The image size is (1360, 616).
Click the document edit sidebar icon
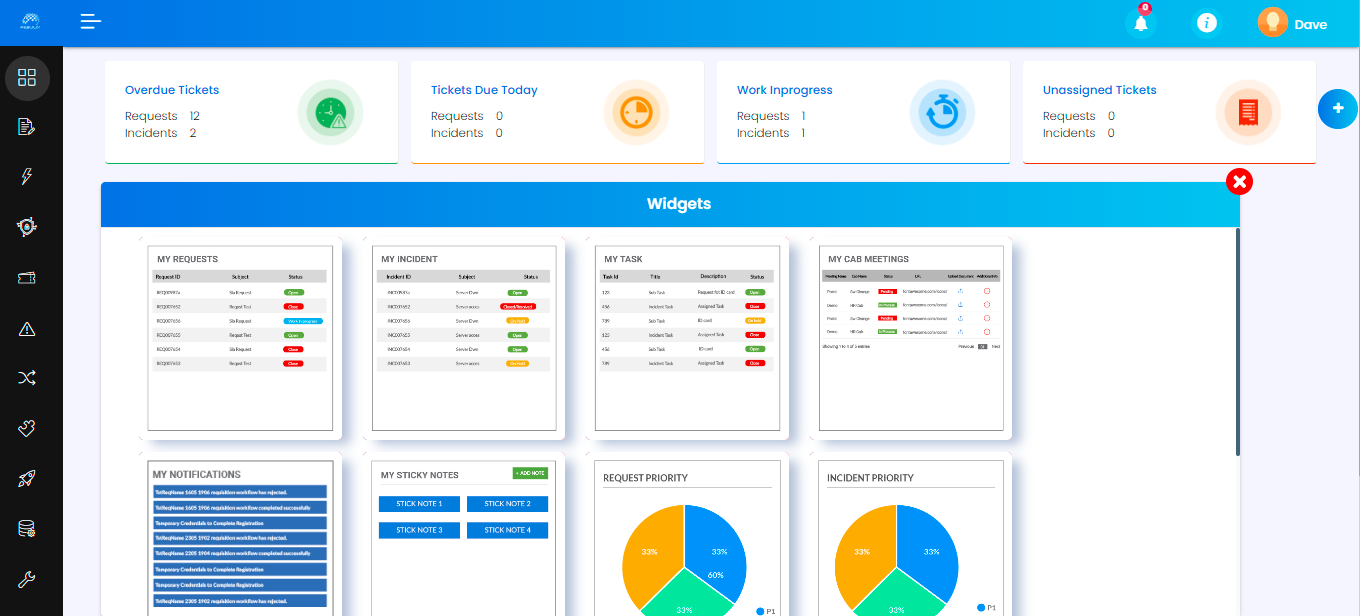(x=27, y=127)
